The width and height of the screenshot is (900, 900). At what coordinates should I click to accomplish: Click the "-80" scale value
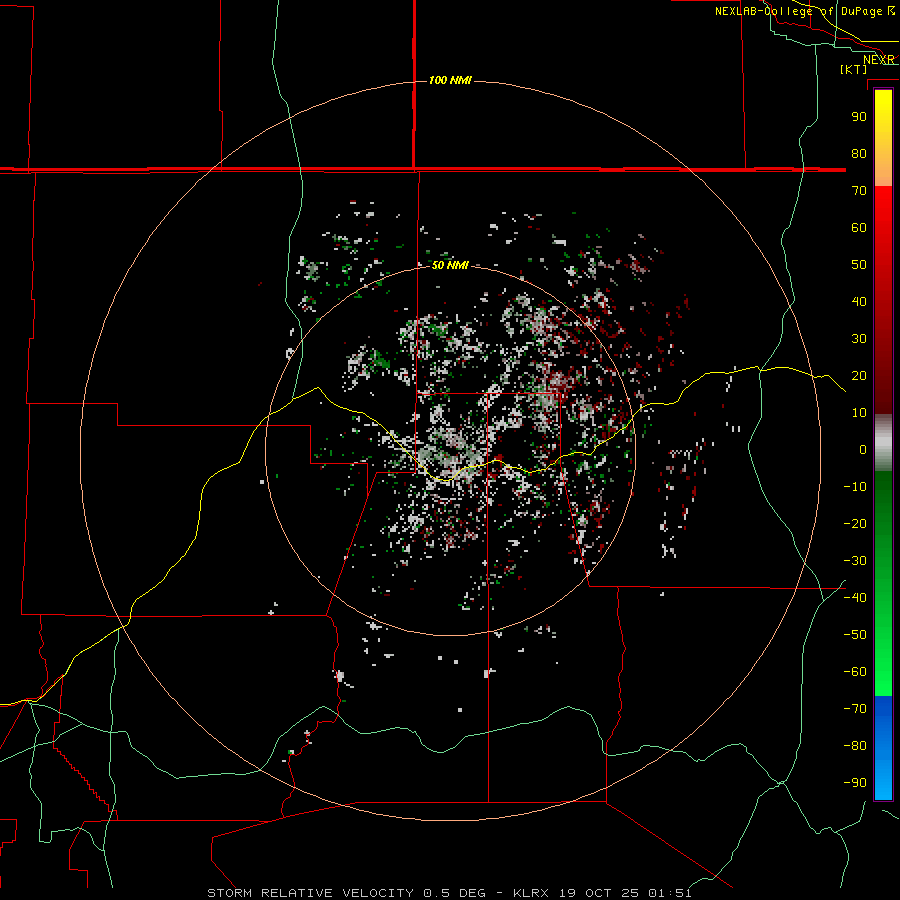pos(855,746)
